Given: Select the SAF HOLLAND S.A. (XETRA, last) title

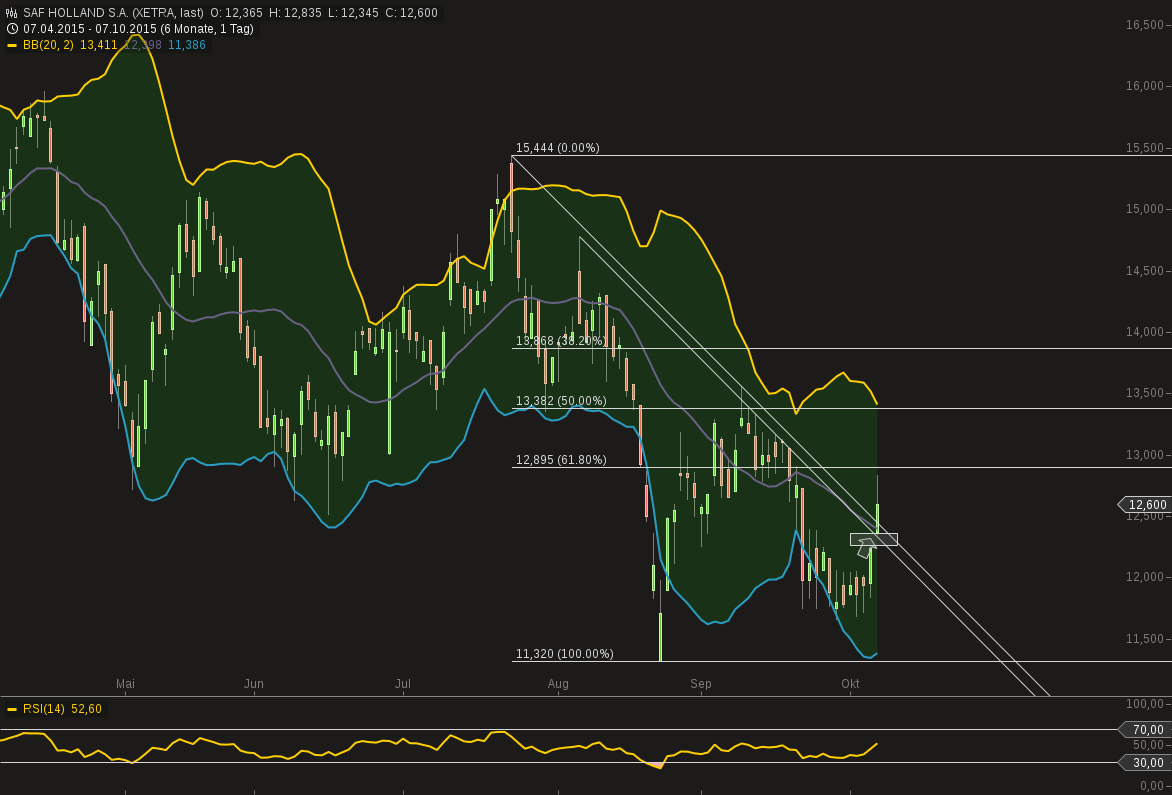Looking at the screenshot, I should tap(113, 13).
